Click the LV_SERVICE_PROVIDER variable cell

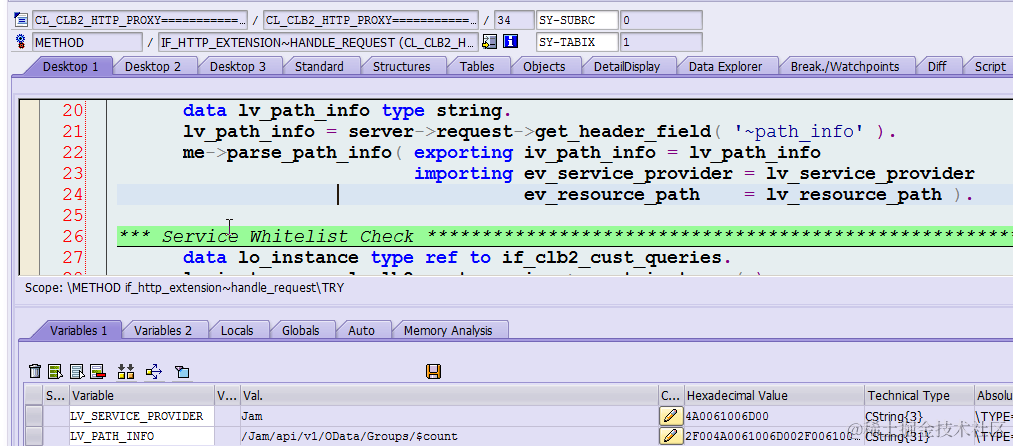[x=142, y=416]
